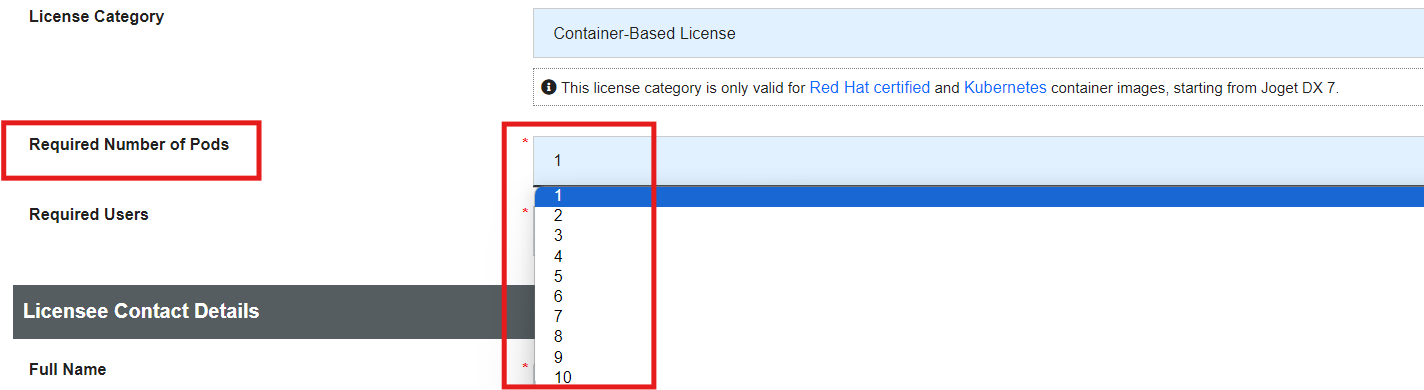Choose 4 from the pods dropdown list
The image size is (1424, 390).
[979, 256]
